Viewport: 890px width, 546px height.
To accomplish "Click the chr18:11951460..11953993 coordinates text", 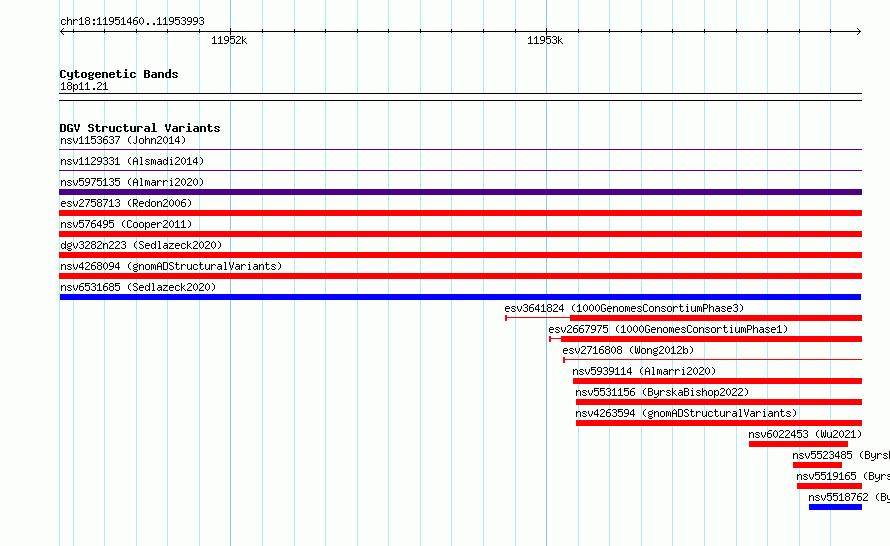I will click(x=132, y=22).
